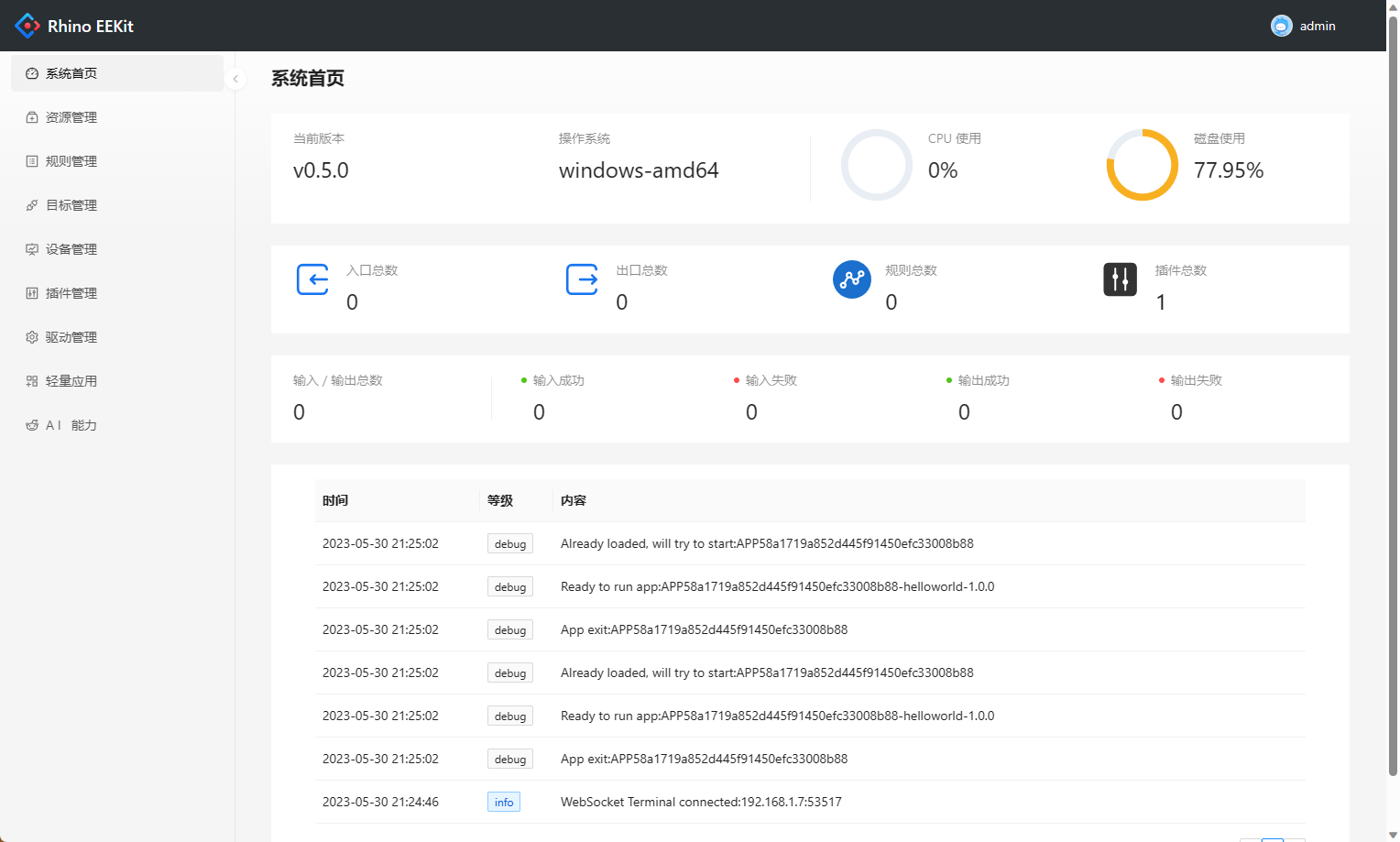Viewport: 1400px width, 842px height.
Task: Click the 77.95% disk usage value
Action: pos(1229,170)
